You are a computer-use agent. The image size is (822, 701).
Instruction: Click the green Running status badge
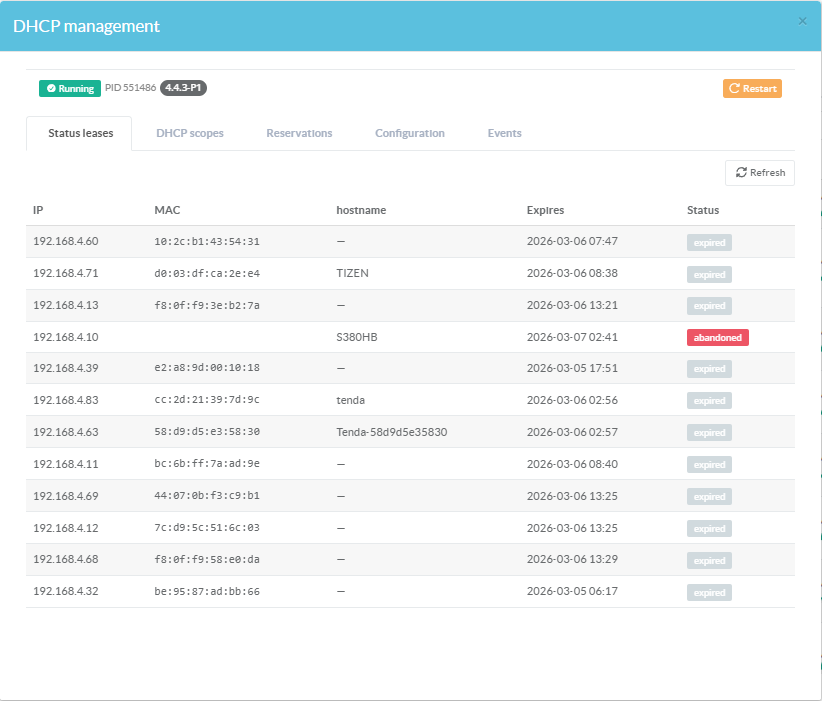pyautogui.click(x=70, y=88)
